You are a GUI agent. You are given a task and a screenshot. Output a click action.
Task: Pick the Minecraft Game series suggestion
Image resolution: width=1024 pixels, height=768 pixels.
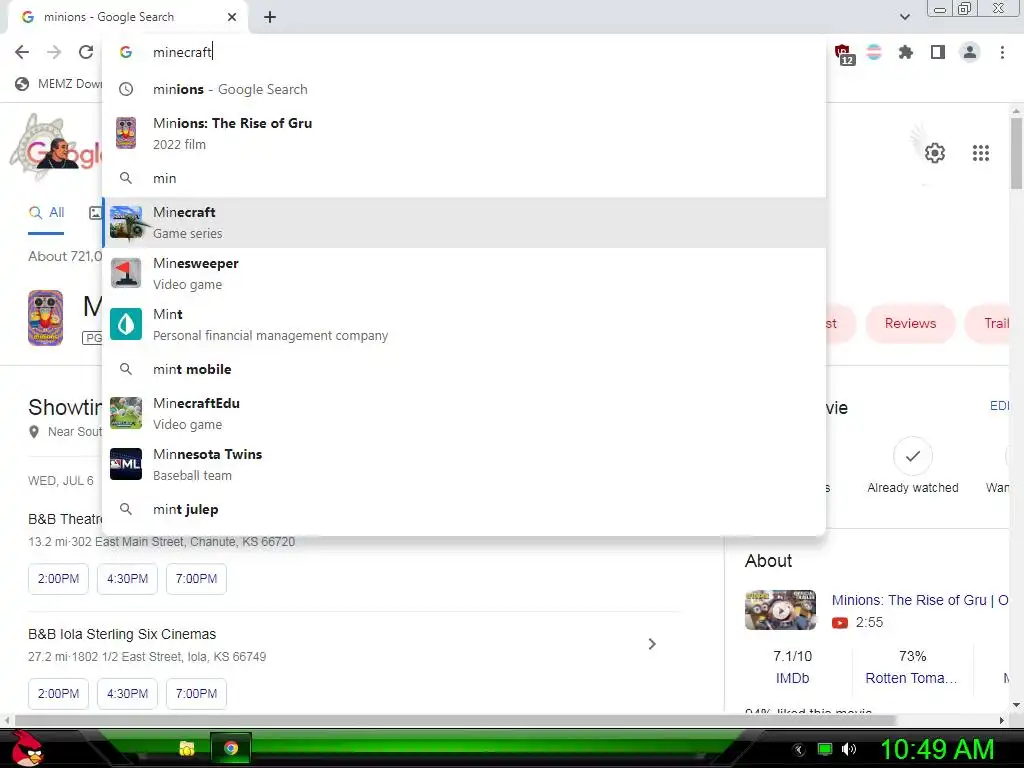pos(464,223)
